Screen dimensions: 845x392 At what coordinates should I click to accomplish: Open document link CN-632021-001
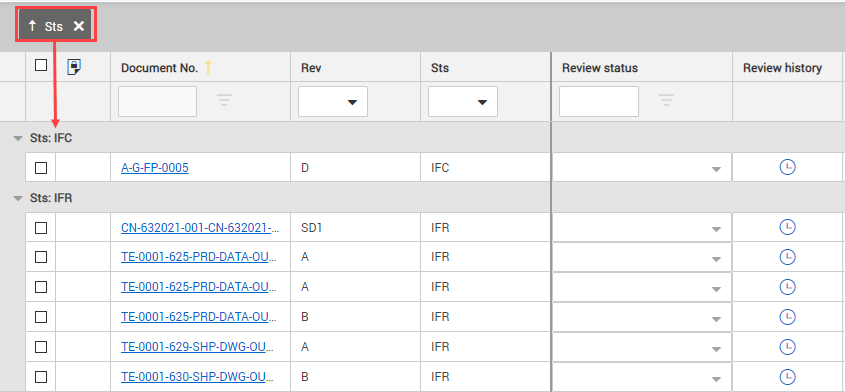[x=200, y=228]
